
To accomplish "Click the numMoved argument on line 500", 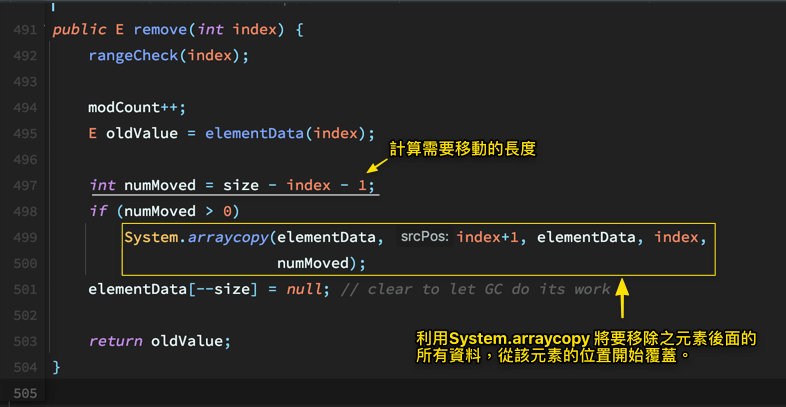I will [x=316, y=263].
